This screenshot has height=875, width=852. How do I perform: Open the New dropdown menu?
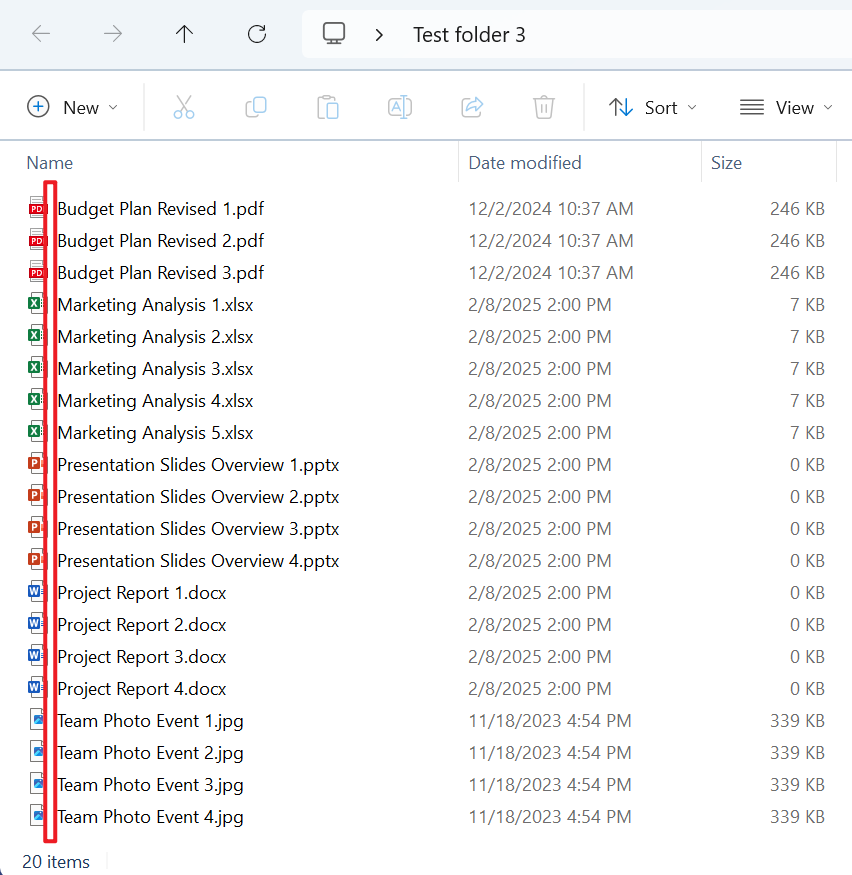[x=72, y=107]
